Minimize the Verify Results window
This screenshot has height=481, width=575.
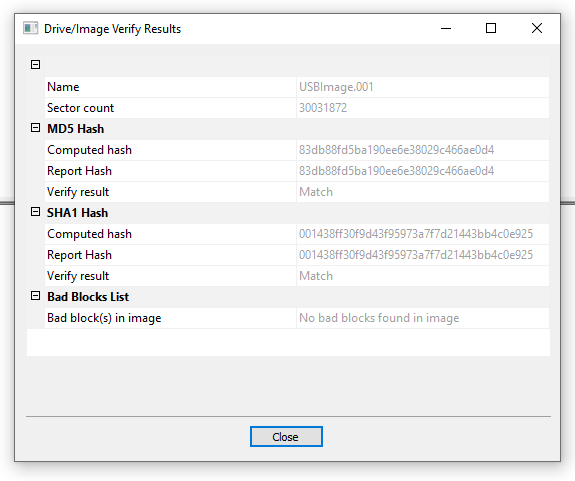tap(446, 28)
